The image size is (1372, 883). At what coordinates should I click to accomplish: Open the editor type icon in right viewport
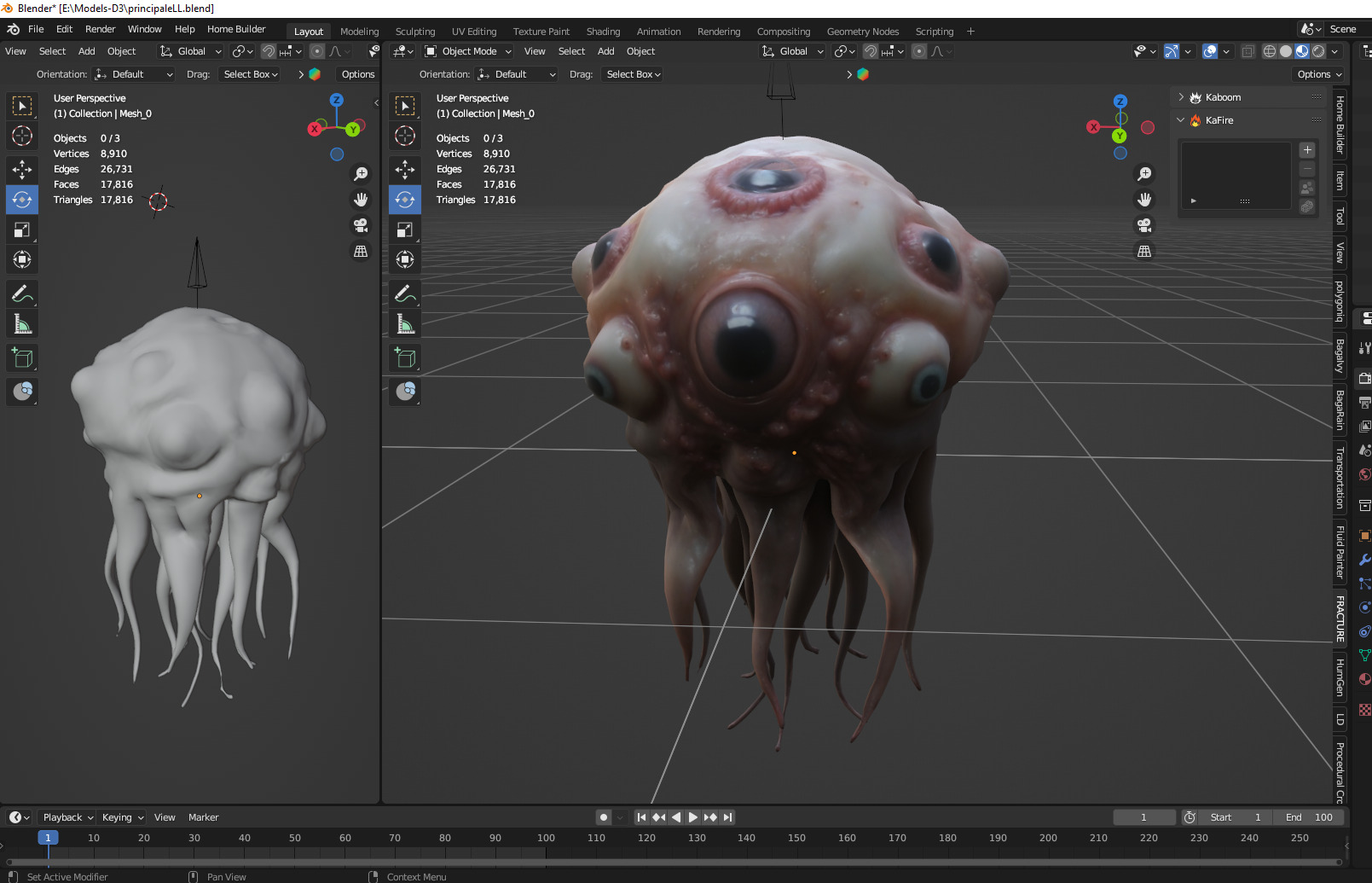(402, 51)
